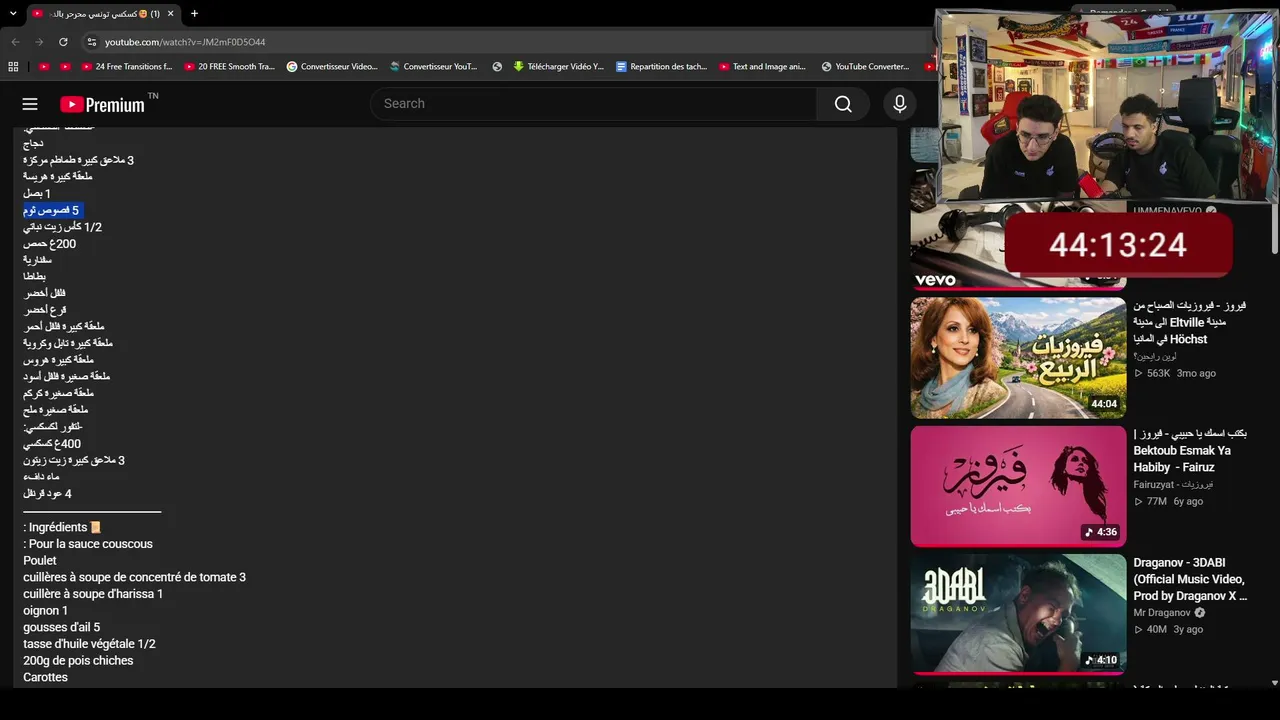Click the 'Ingrédients' heading line
1280x720 pixels.
point(62,527)
